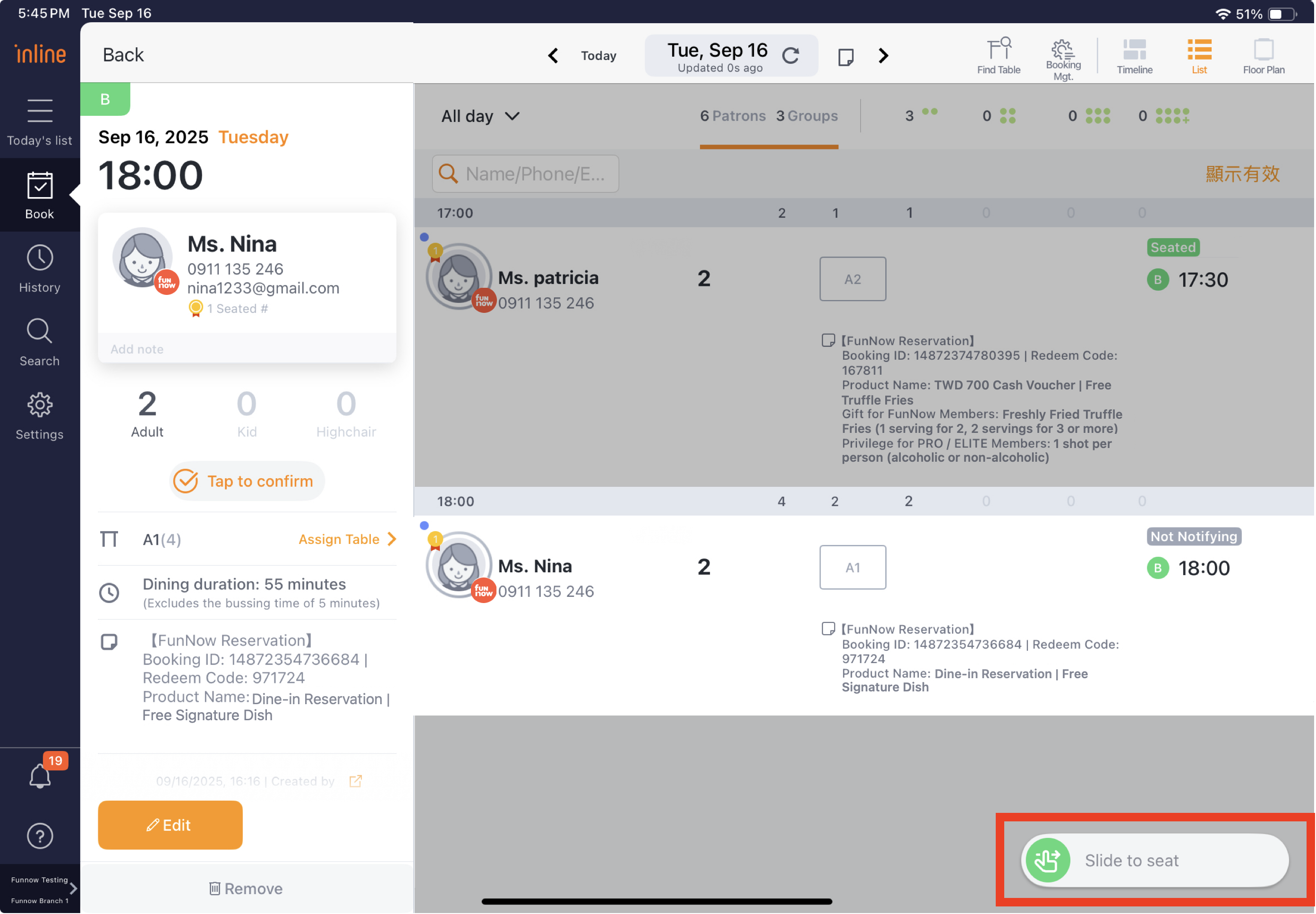Open the day note icon in header
Screen dimensions: 1316x914
click(x=846, y=56)
